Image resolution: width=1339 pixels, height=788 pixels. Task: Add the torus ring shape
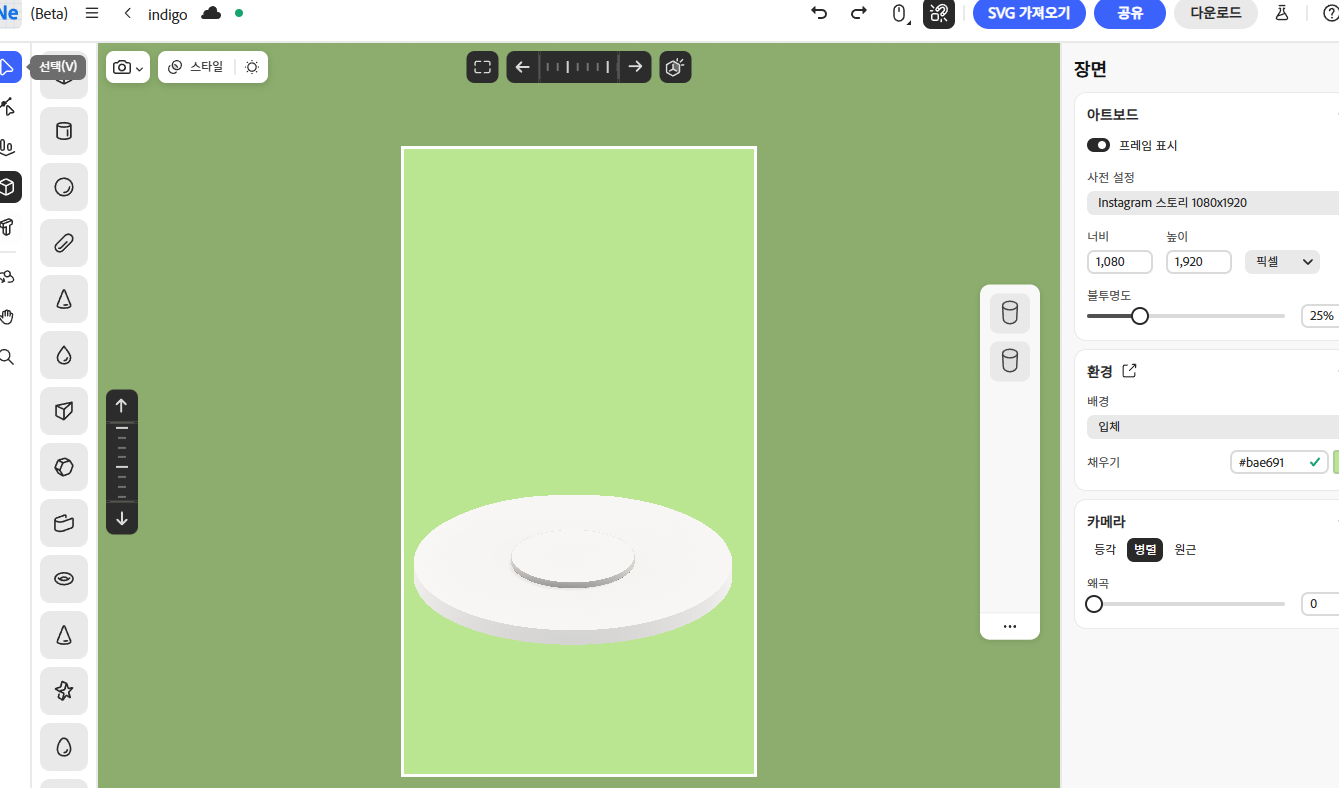coord(64,579)
